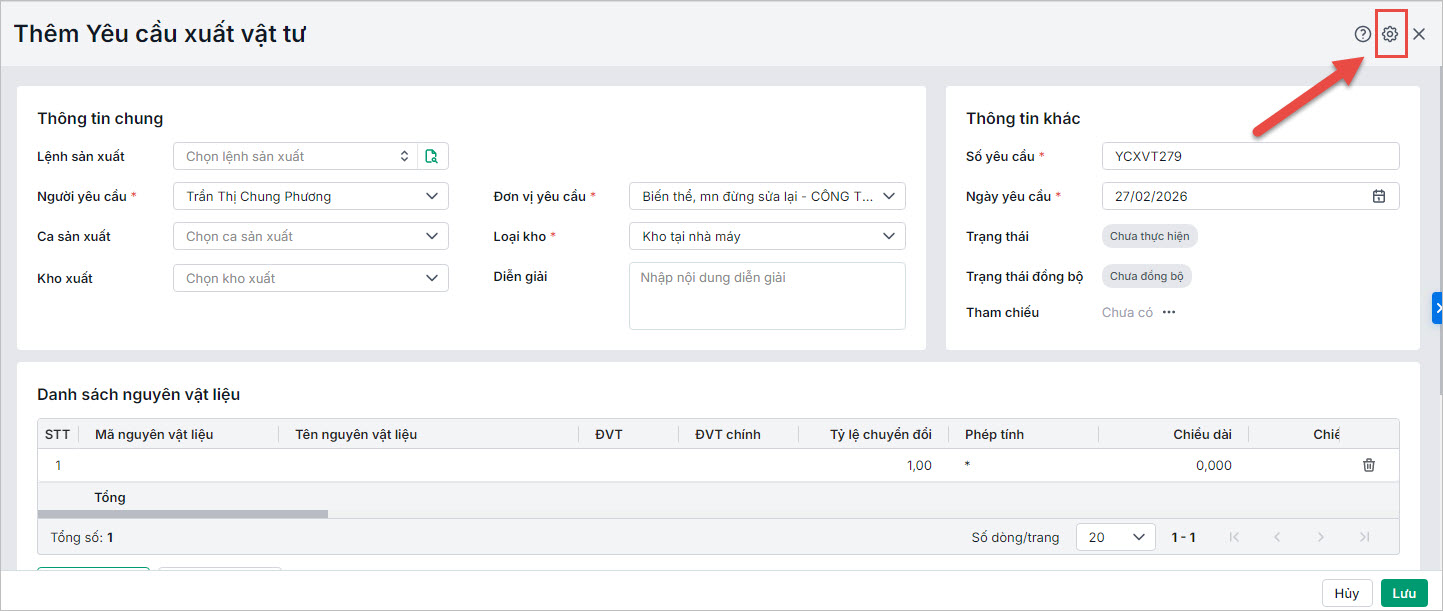Image resolution: width=1443 pixels, height=611 pixels.
Task: Click the Hủy cancel button
Action: pyautogui.click(x=1346, y=593)
